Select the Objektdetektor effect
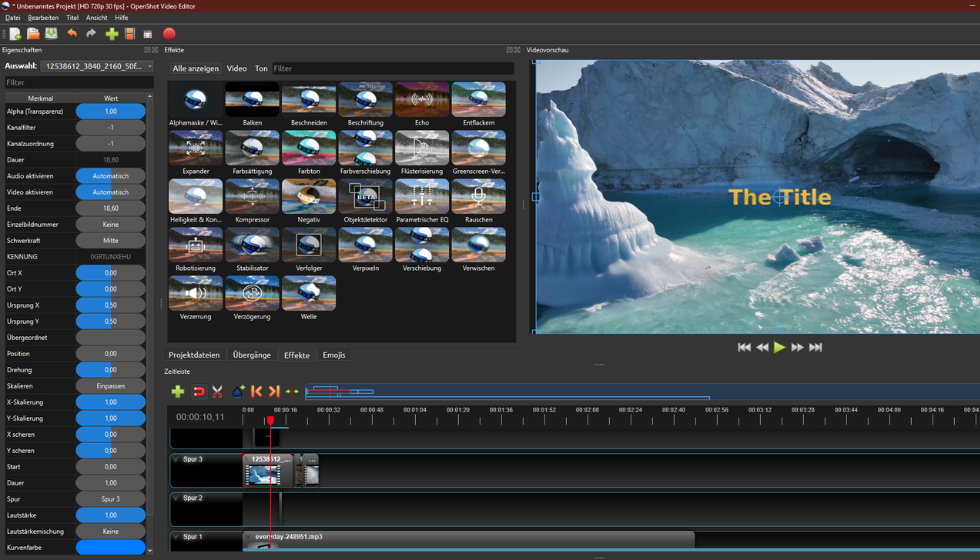The height and width of the screenshot is (560, 980). [366, 196]
